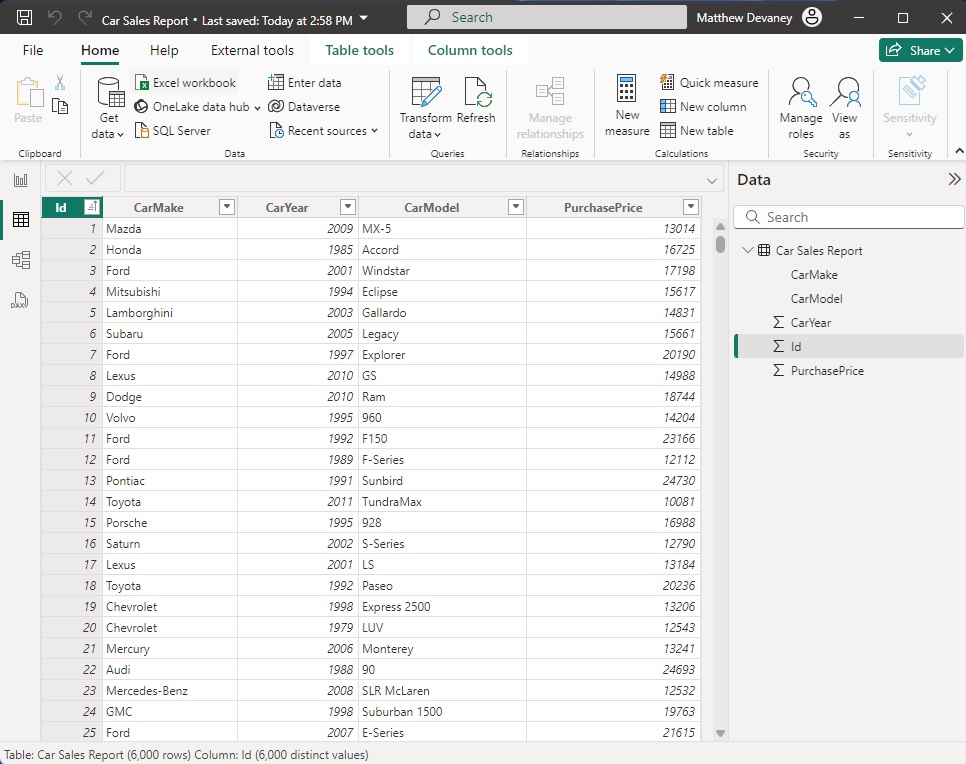The height and width of the screenshot is (764, 966).
Task: Cancel formula with X icon
Action: click(65, 179)
